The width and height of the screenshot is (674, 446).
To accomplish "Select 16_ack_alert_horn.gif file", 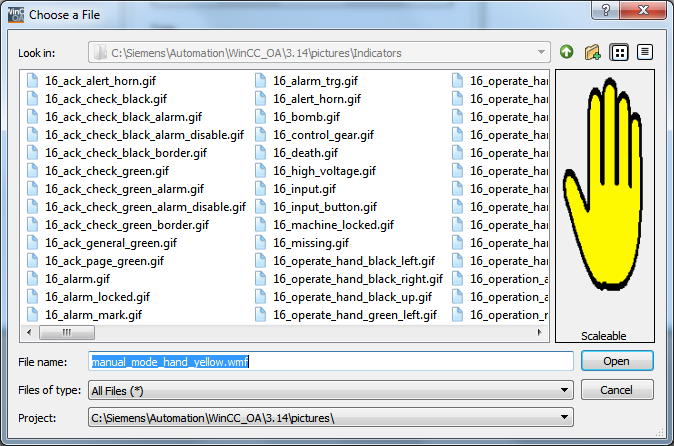I will click(101, 81).
